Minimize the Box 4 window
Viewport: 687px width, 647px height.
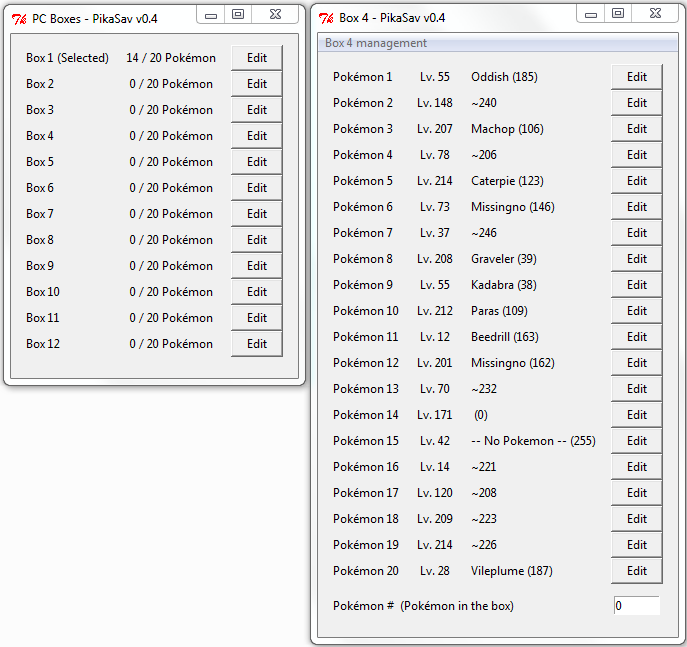click(x=591, y=14)
